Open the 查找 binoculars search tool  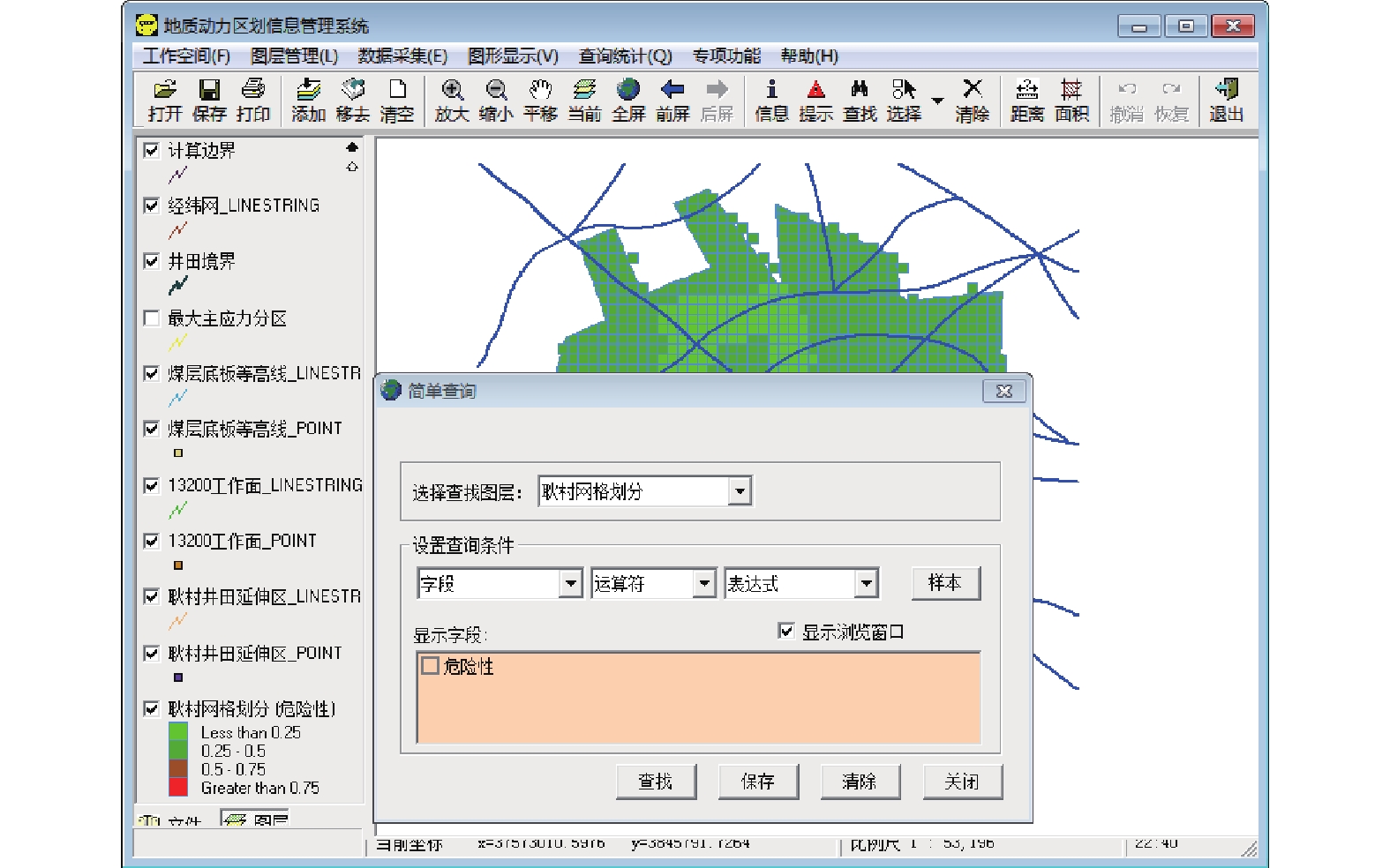860,100
